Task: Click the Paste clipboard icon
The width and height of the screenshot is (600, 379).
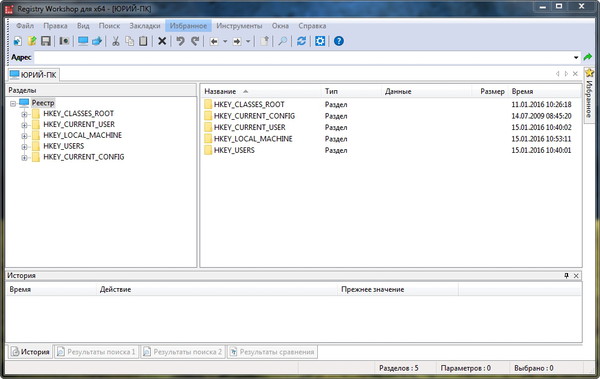Action: pyautogui.click(x=143, y=41)
